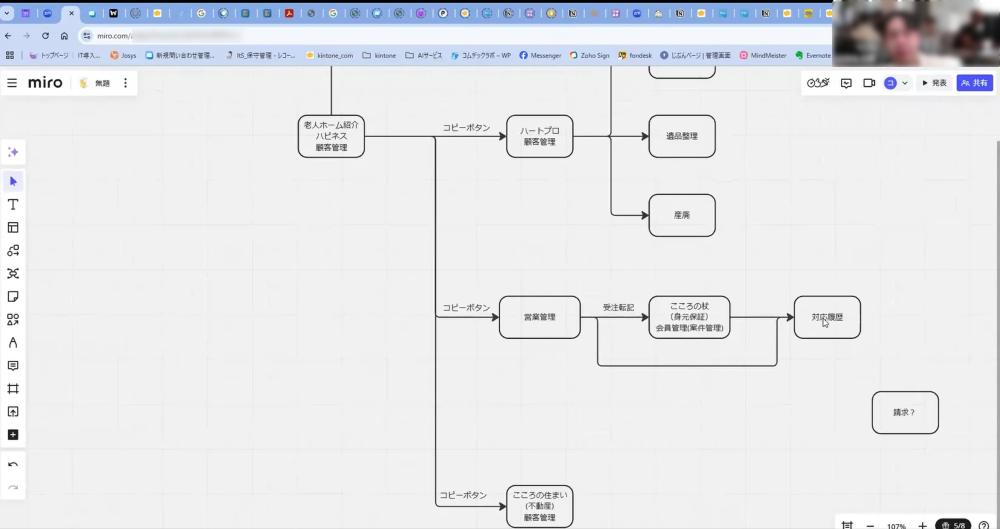Select the ハートプロ 顧客管理 node

540,136
